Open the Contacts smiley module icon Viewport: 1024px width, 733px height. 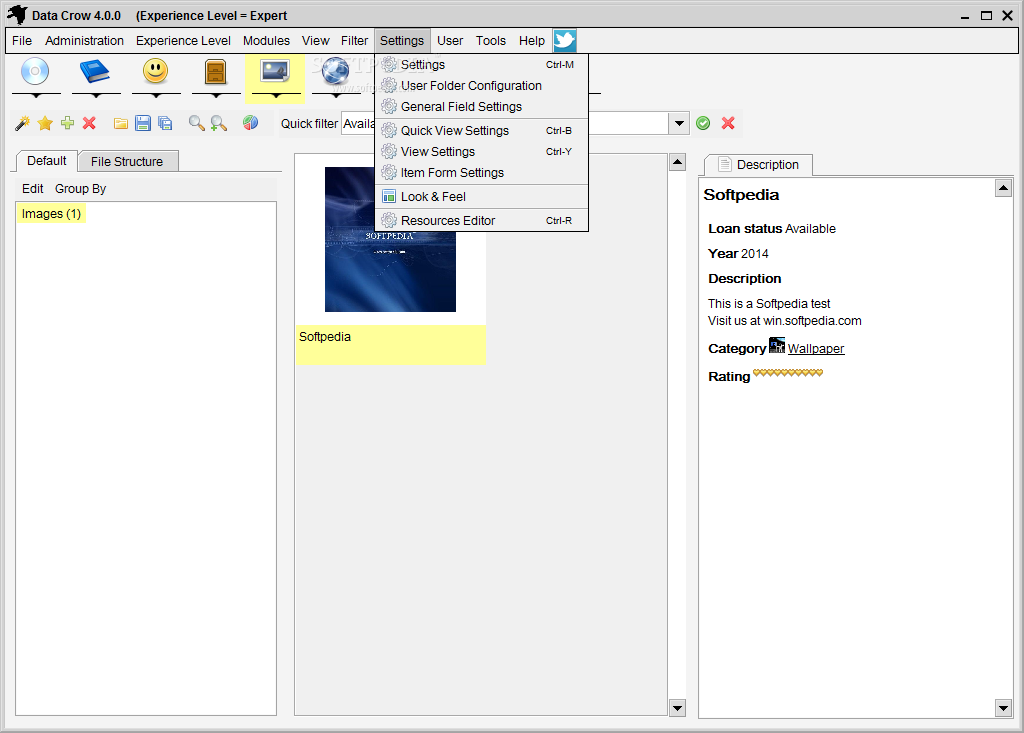(x=155, y=71)
